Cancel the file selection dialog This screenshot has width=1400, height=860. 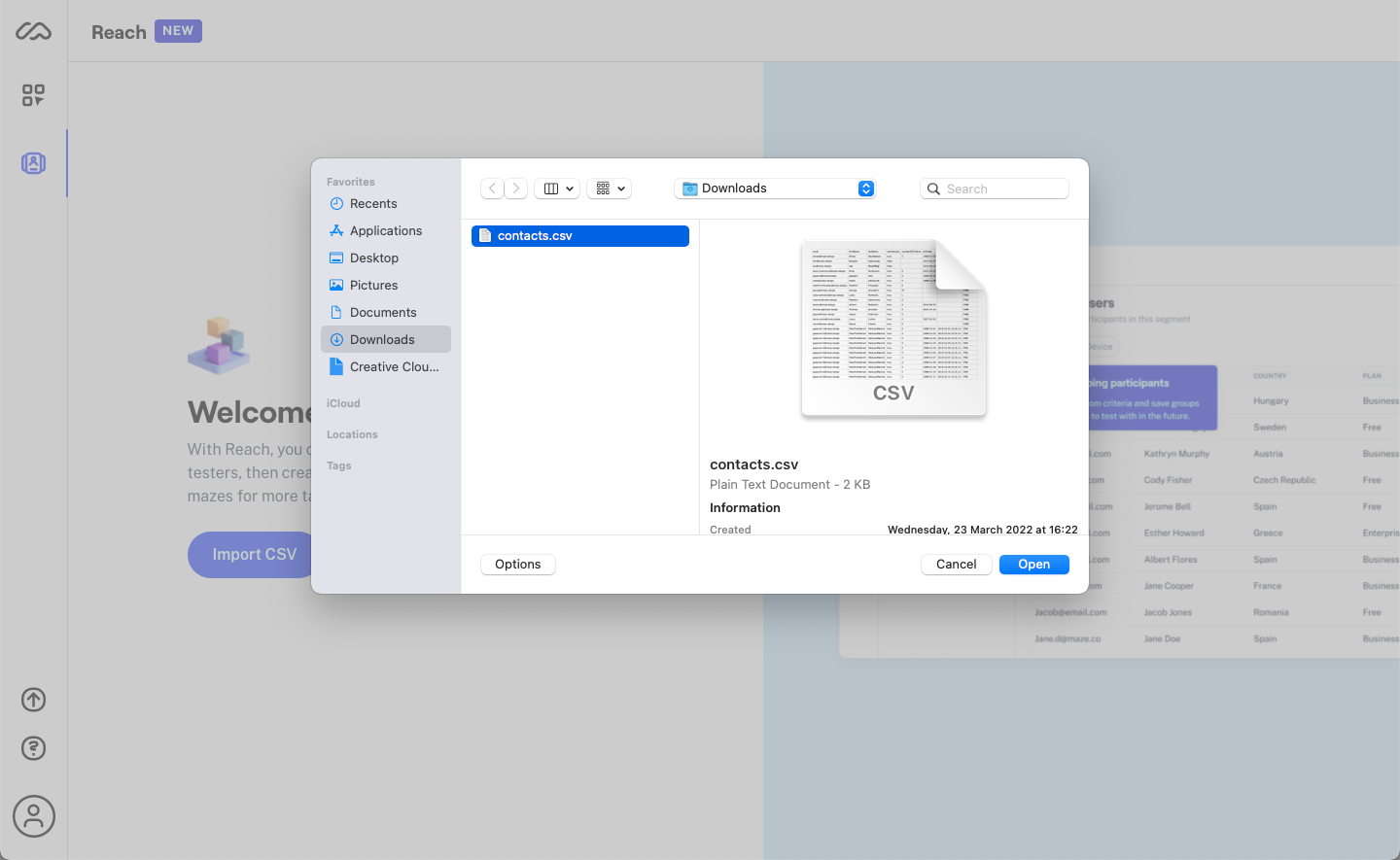(956, 564)
